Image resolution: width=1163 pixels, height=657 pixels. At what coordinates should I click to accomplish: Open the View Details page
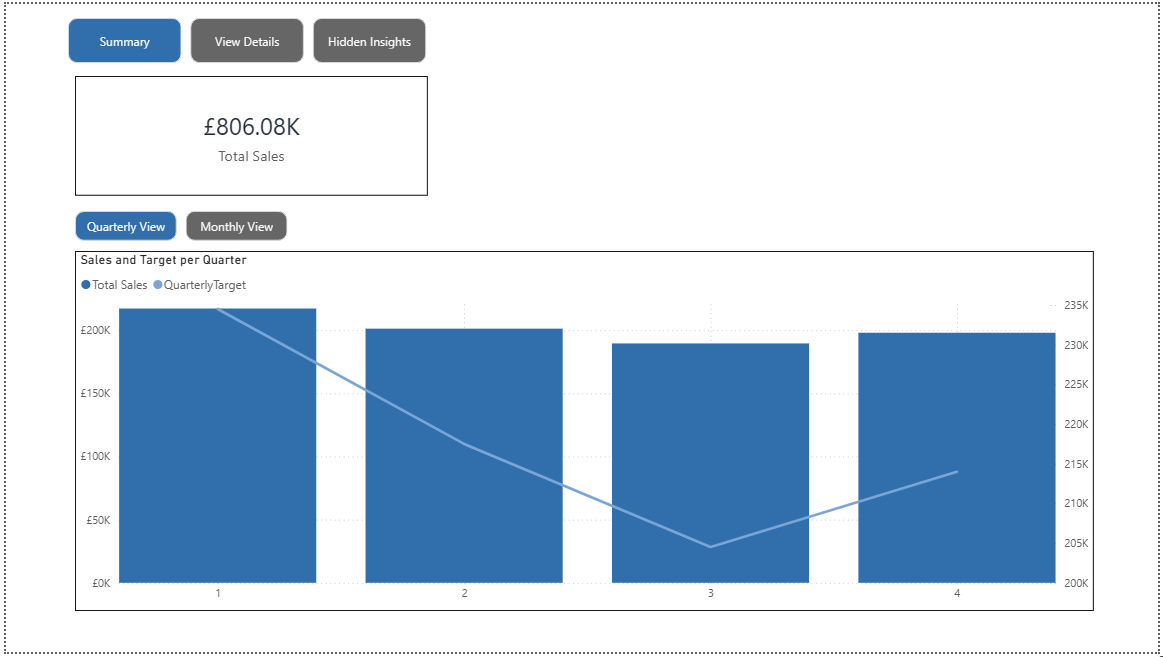(x=247, y=41)
